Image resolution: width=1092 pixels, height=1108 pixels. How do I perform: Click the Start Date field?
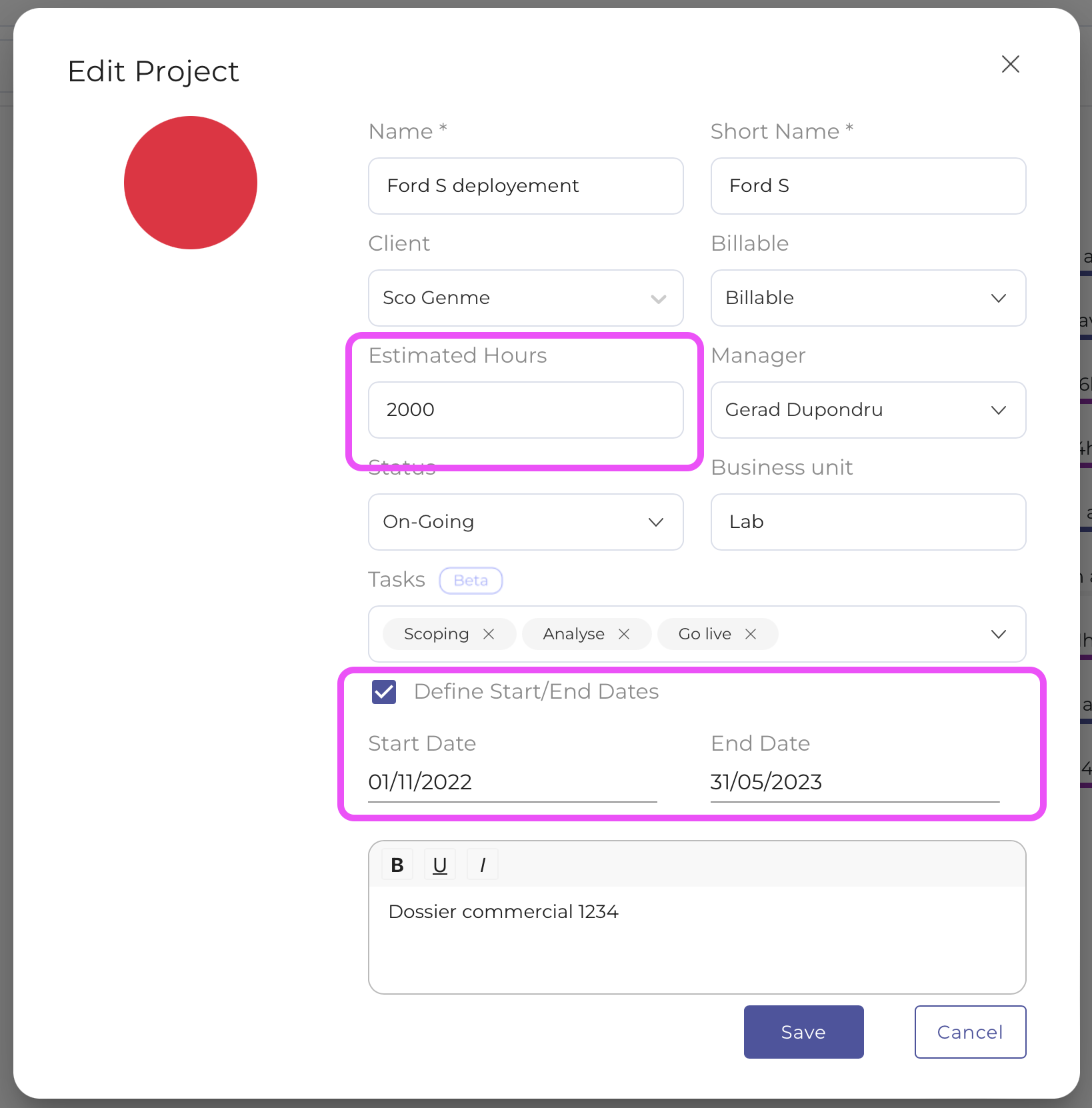coord(467,782)
